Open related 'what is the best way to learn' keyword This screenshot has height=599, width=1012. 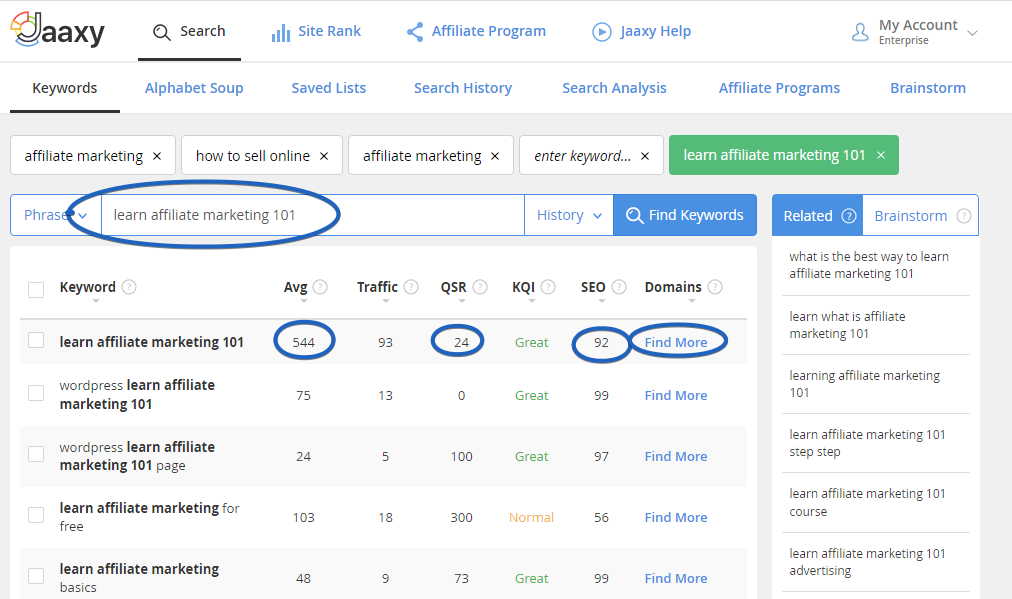click(869, 265)
